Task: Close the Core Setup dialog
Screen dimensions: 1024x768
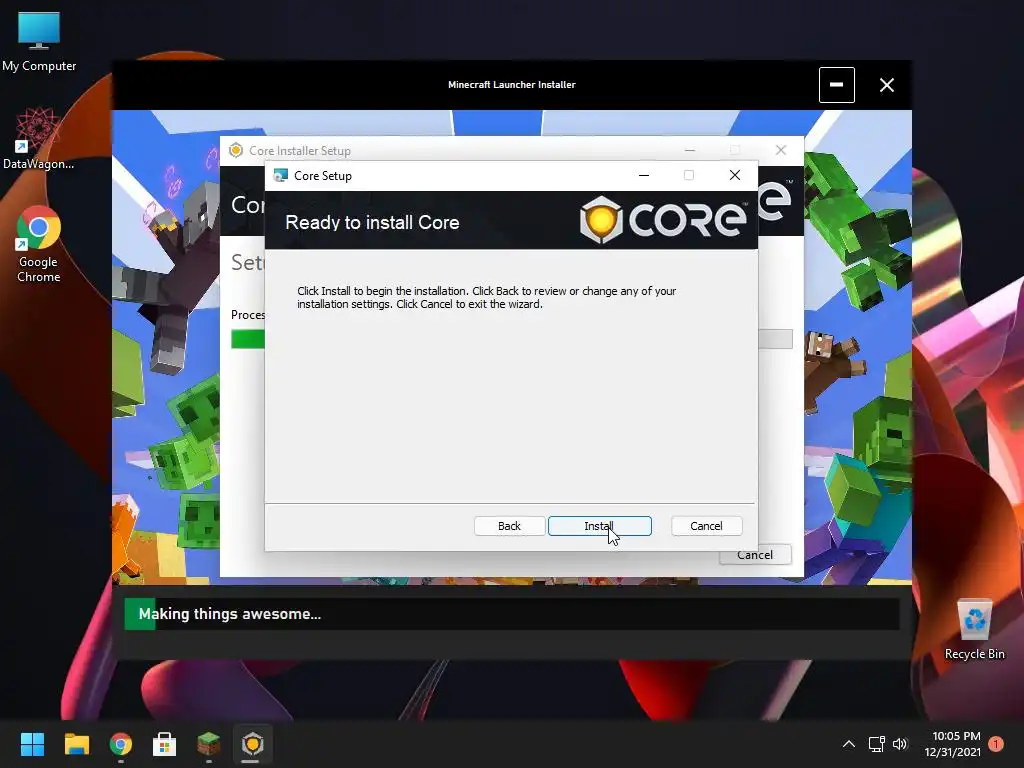Action: pyautogui.click(x=735, y=175)
